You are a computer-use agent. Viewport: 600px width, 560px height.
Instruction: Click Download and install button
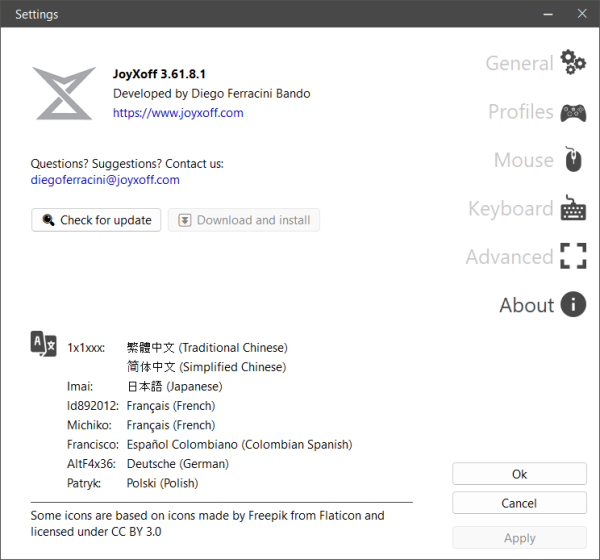pyautogui.click(x=244, y=220)
